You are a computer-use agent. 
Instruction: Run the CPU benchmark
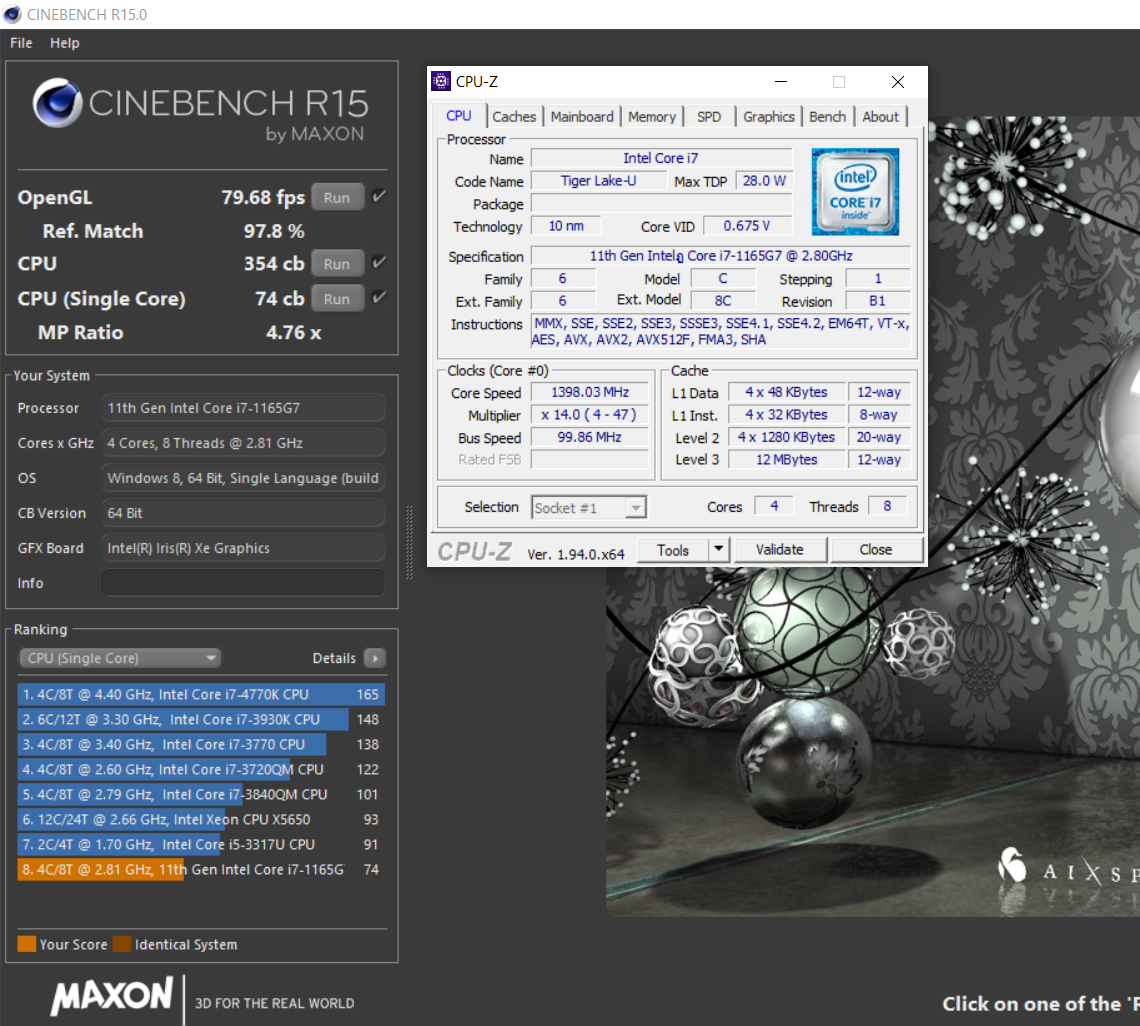[337, 263]
